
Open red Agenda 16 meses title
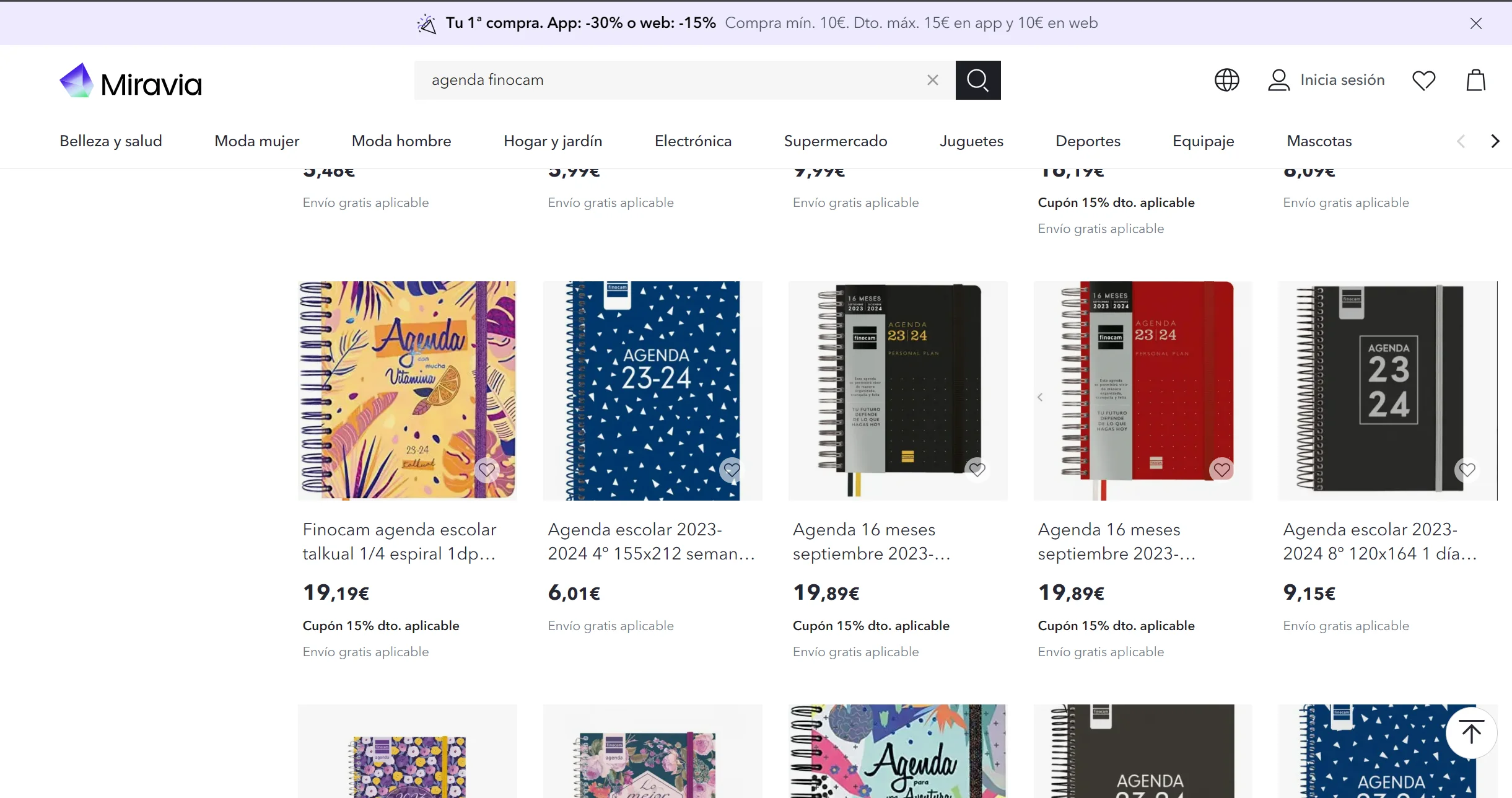click(x=1117, y=541)
